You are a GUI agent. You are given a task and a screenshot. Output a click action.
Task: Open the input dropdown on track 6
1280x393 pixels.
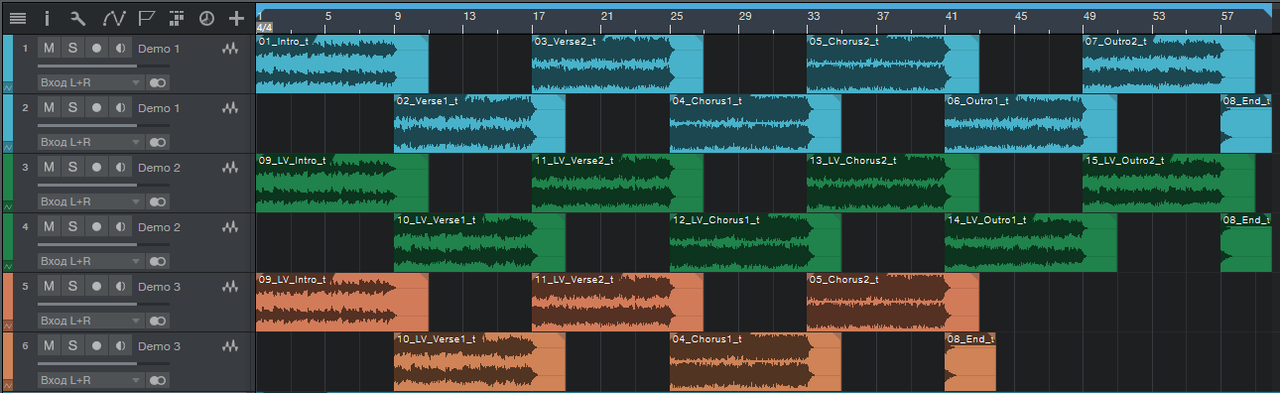[x=91, y=381]
